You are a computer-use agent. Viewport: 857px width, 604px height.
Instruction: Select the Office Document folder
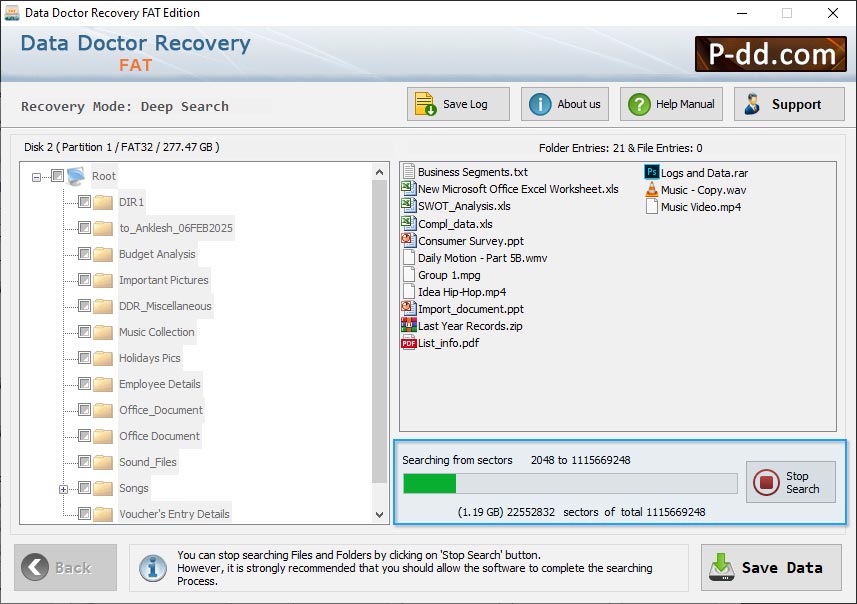click(160, 436)
